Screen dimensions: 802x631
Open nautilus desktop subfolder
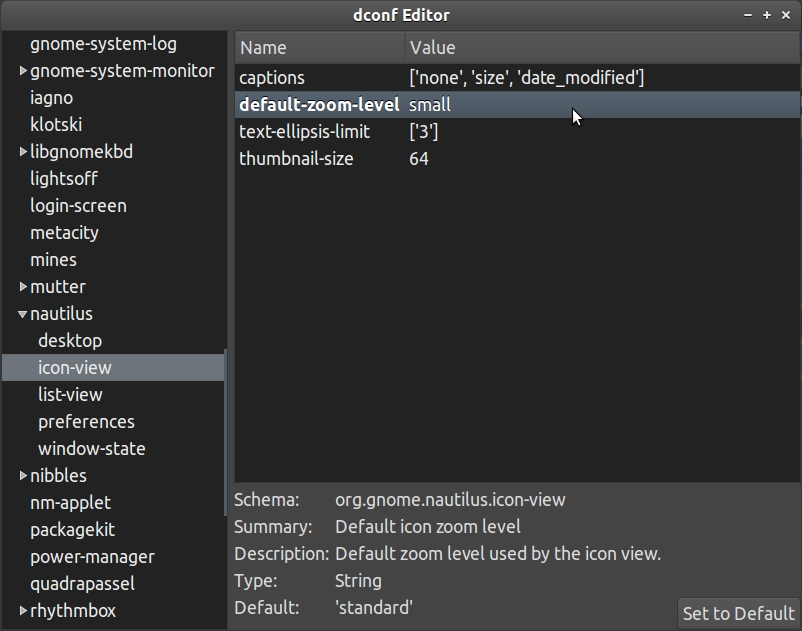[x=70, y=341]
